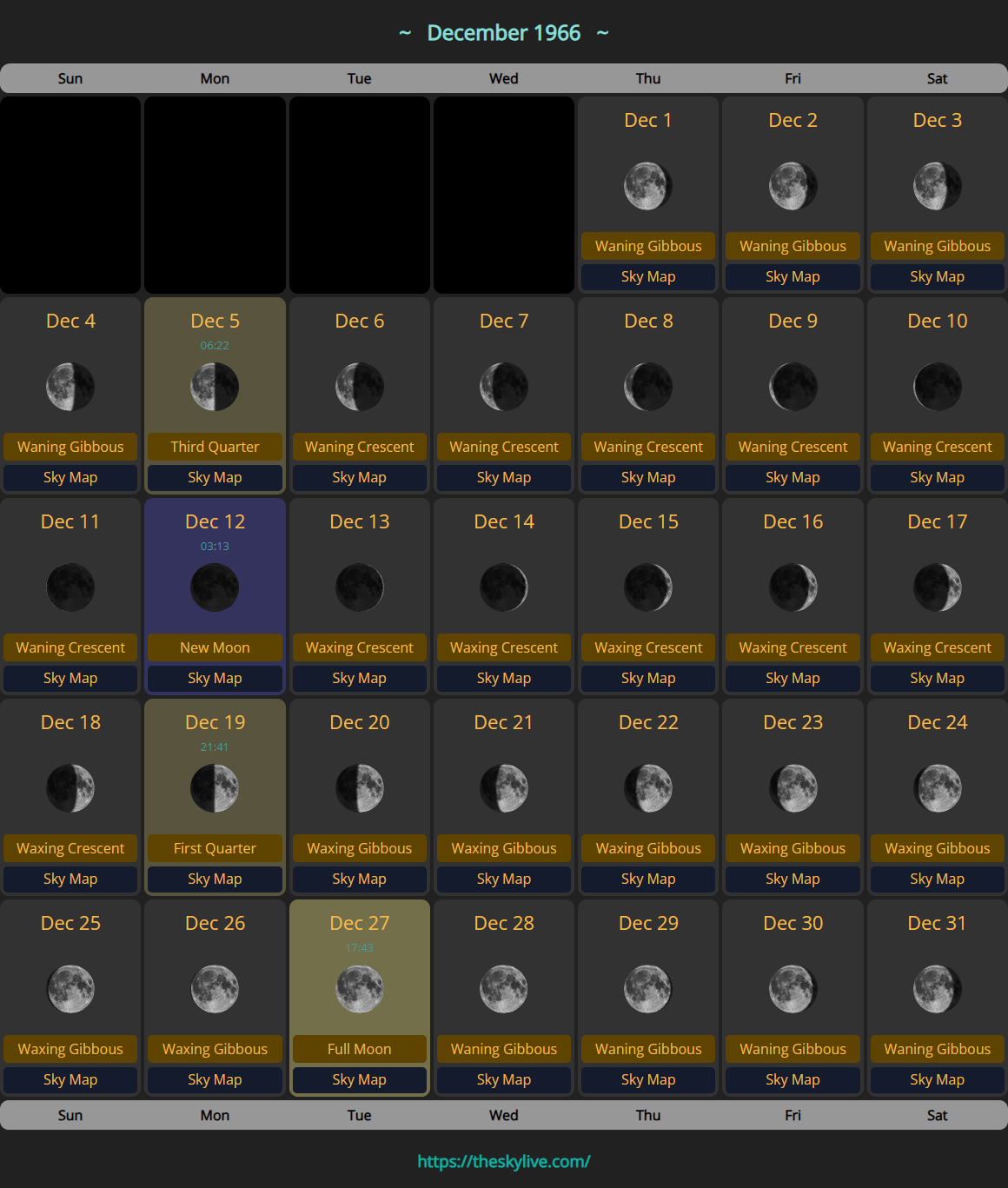Click the Waning Crescent label on Dec 8
The image size is (1008, 1188).
(648, 447)
